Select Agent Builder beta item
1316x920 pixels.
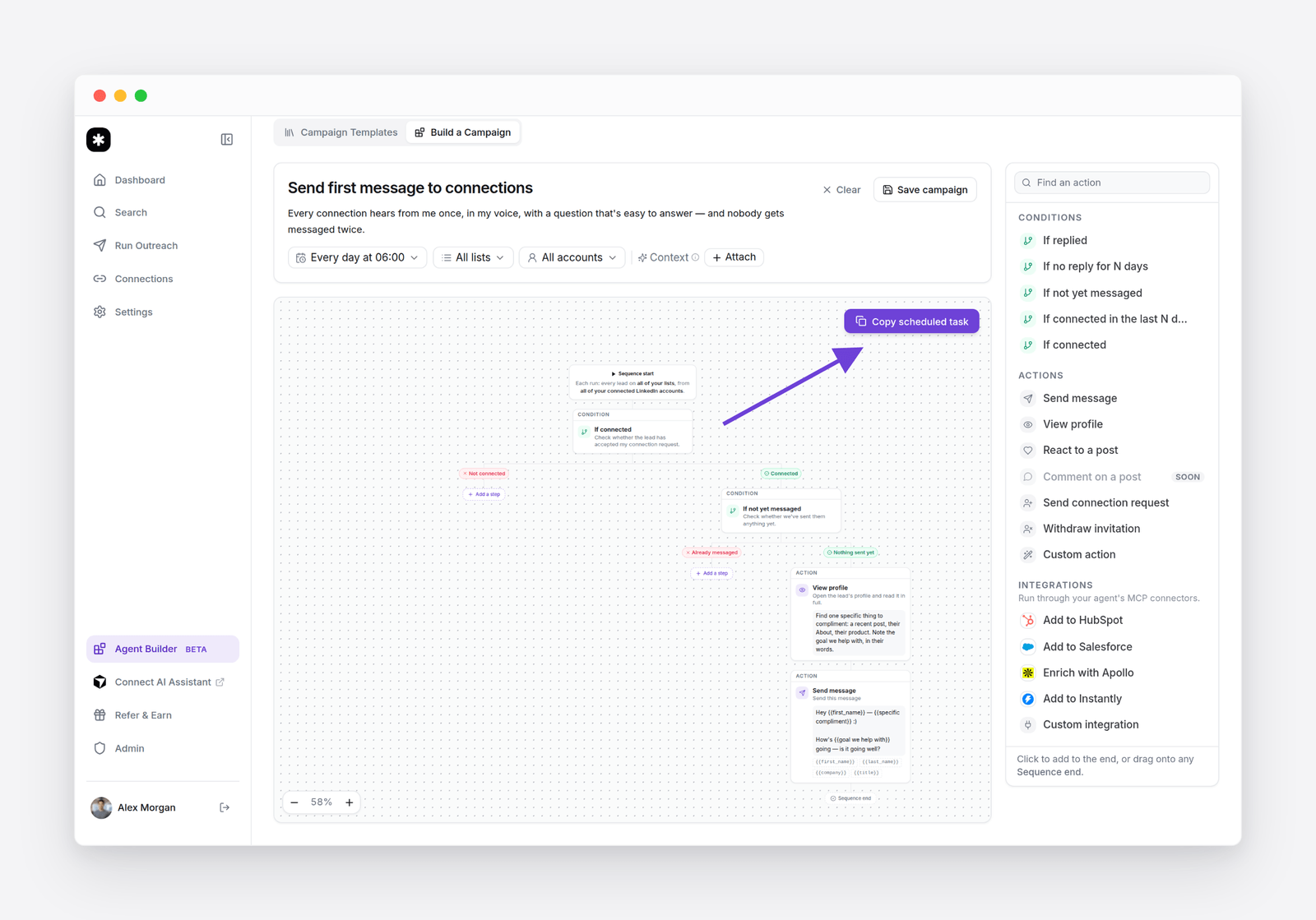[x=163, y=649]
